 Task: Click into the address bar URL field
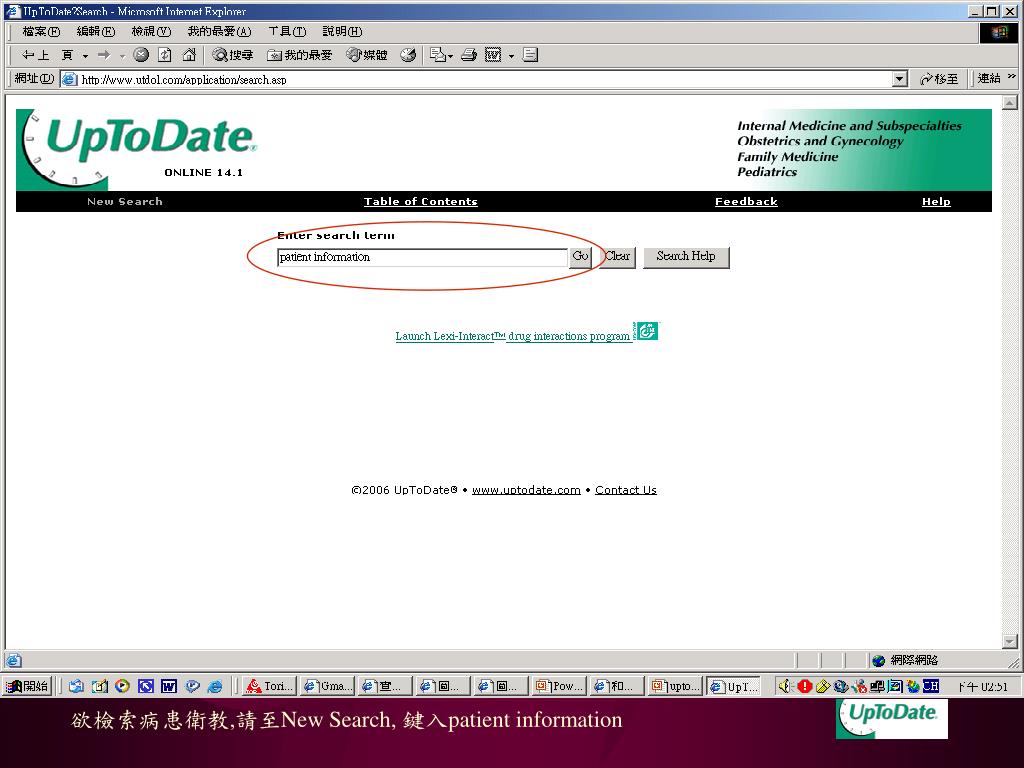click(x=483, y=80)
